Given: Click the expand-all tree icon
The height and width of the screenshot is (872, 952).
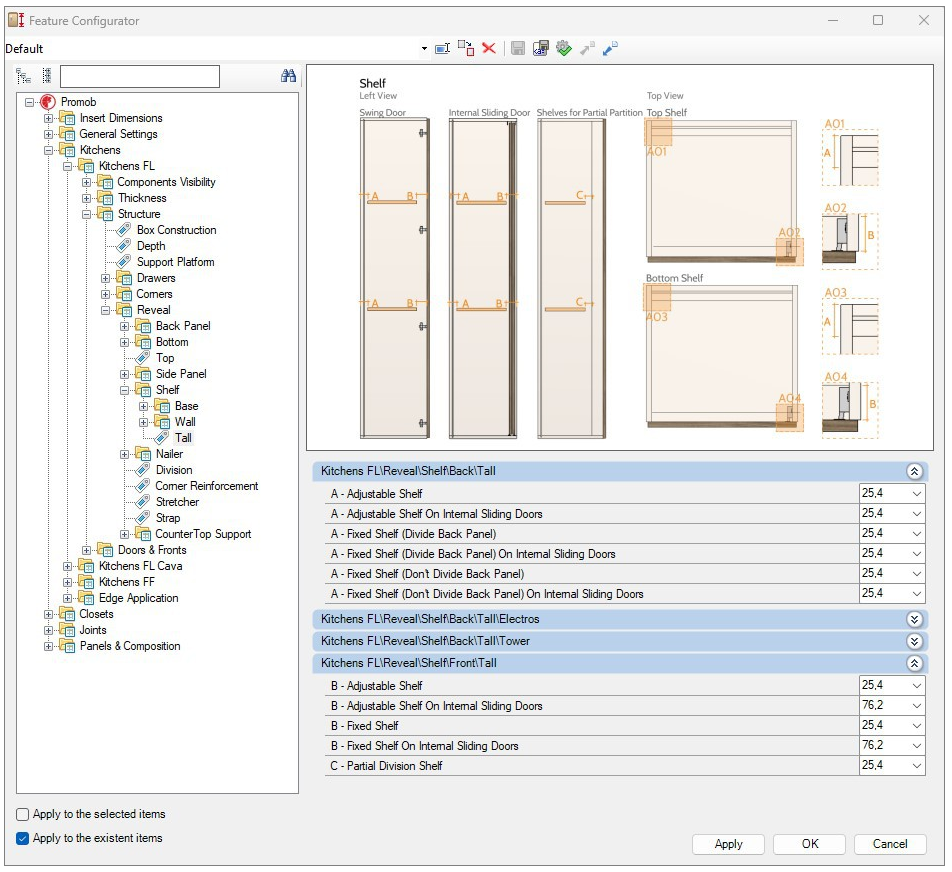Looking at the screenshot, I should click(46, 76).
